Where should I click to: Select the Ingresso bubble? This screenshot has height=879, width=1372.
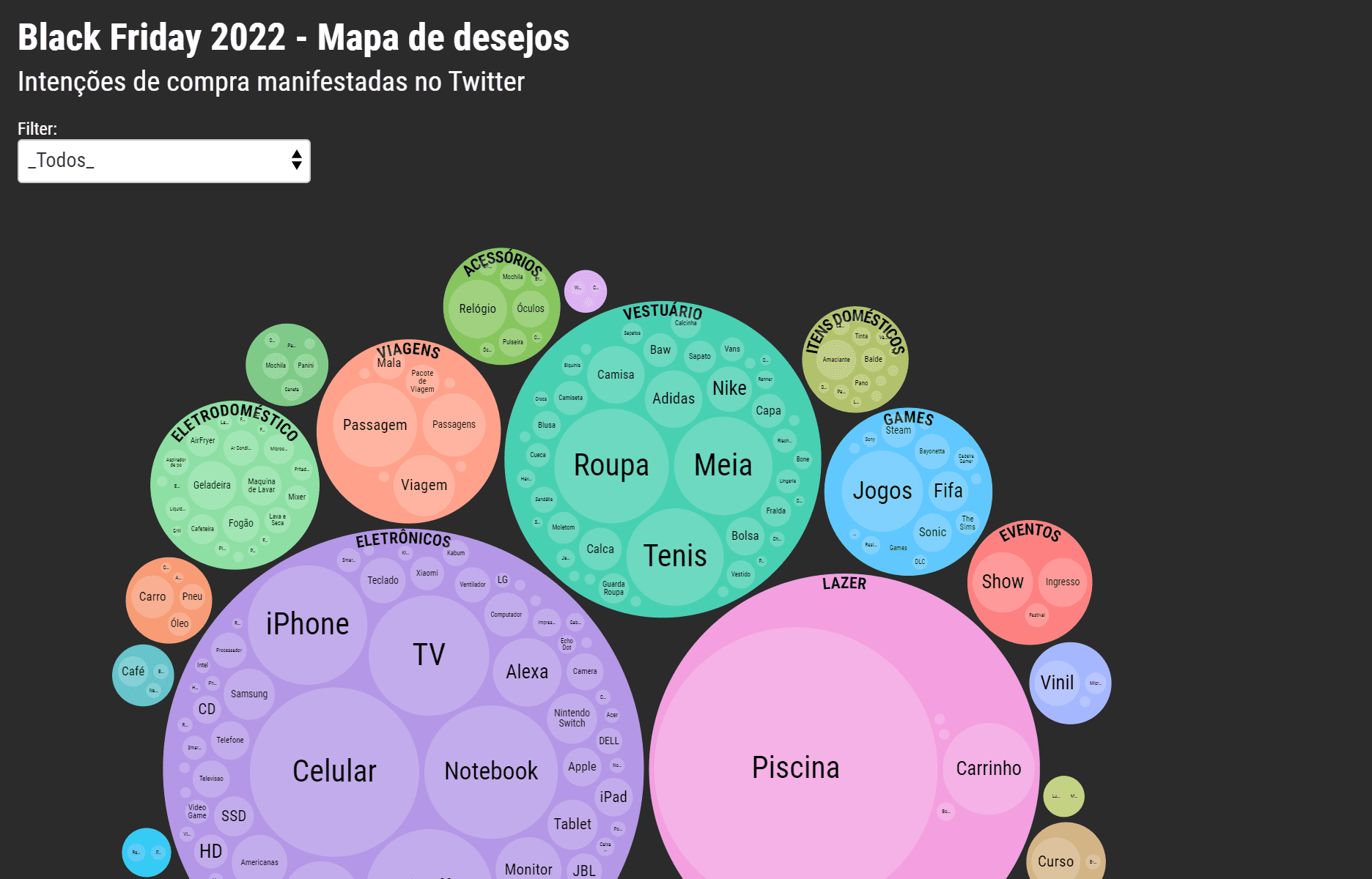(x=1063, y=582)
